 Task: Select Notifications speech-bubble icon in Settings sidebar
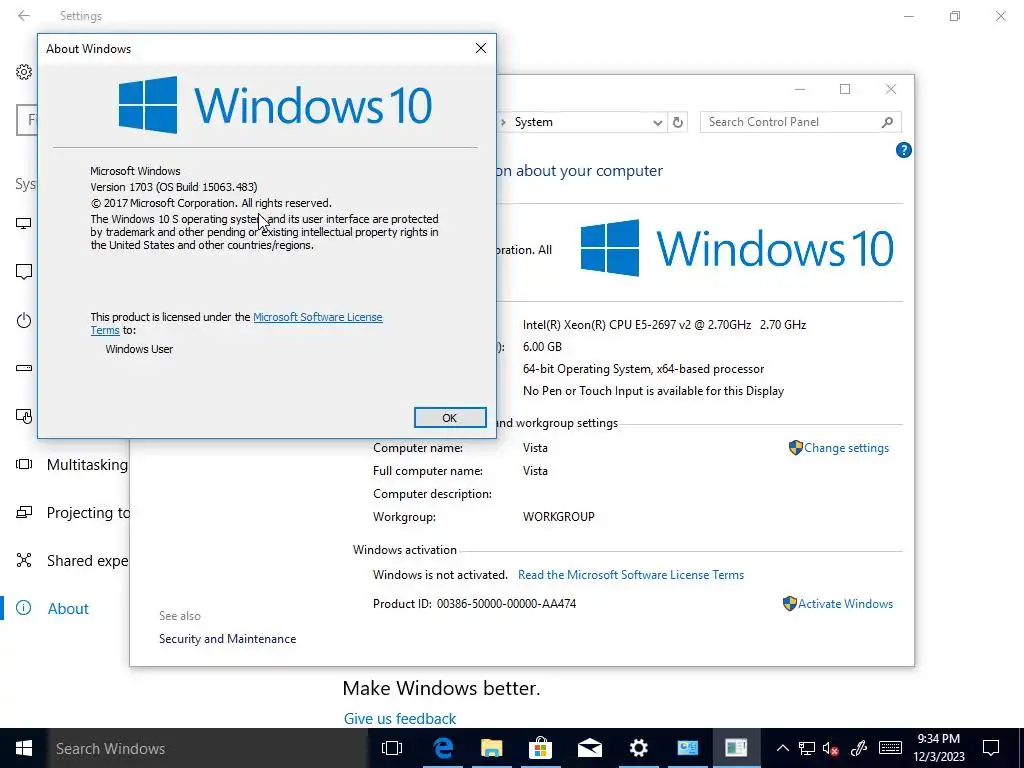pos(24,272)
